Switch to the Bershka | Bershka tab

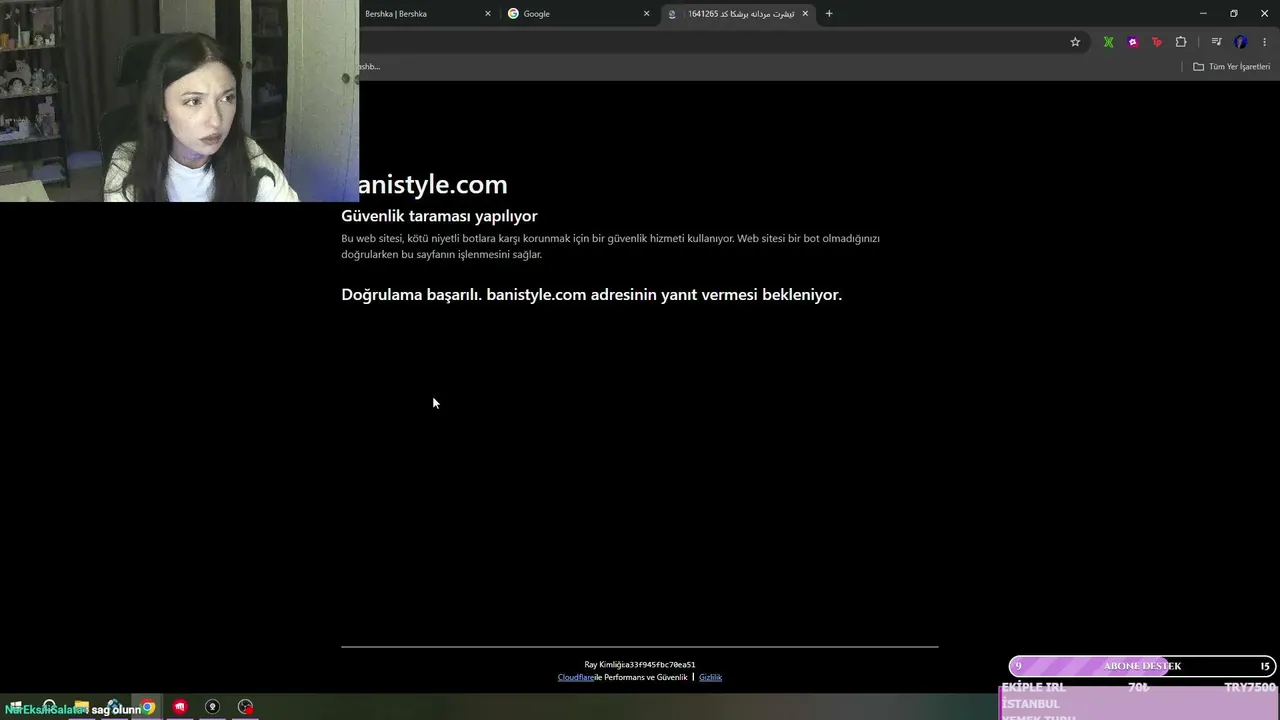(422, 14)
